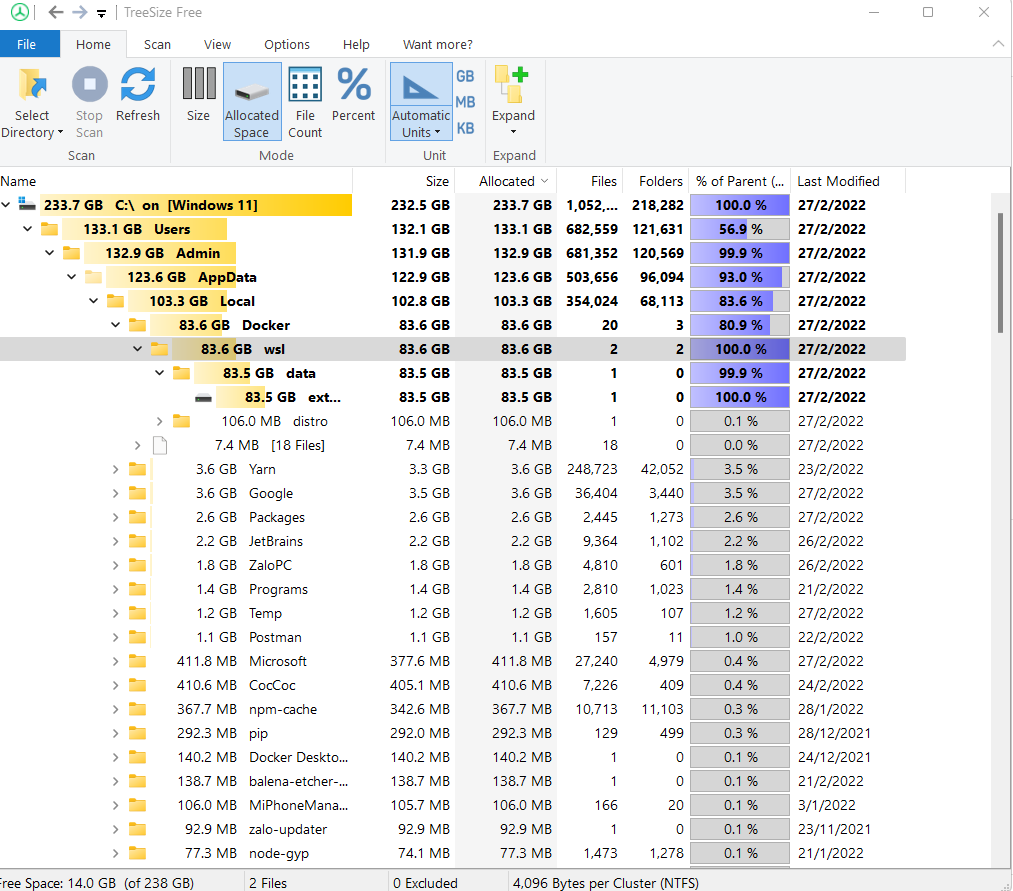The width and height of the screenshot is (1013, 891).
Task: Open the File menu
Action: (x=26, y=45)
